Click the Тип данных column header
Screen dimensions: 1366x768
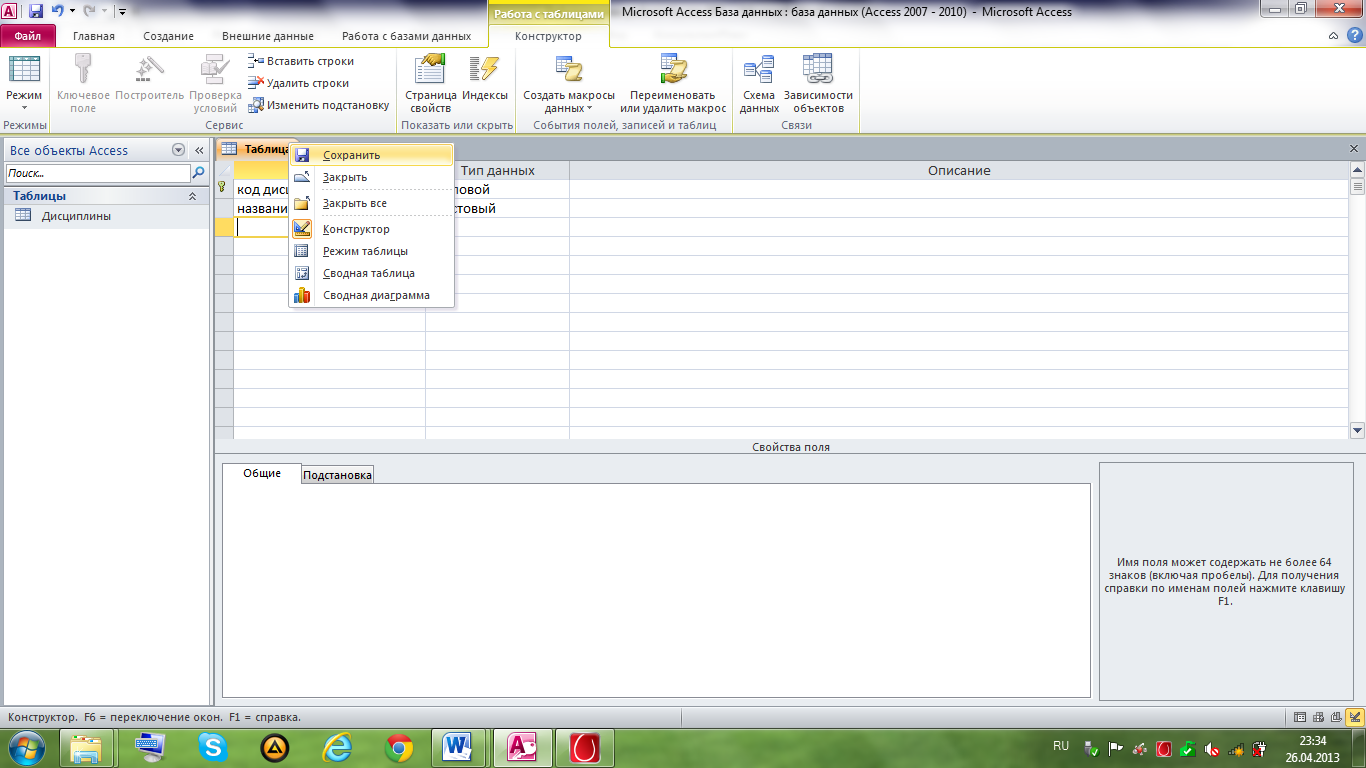(x=497, y=170)
